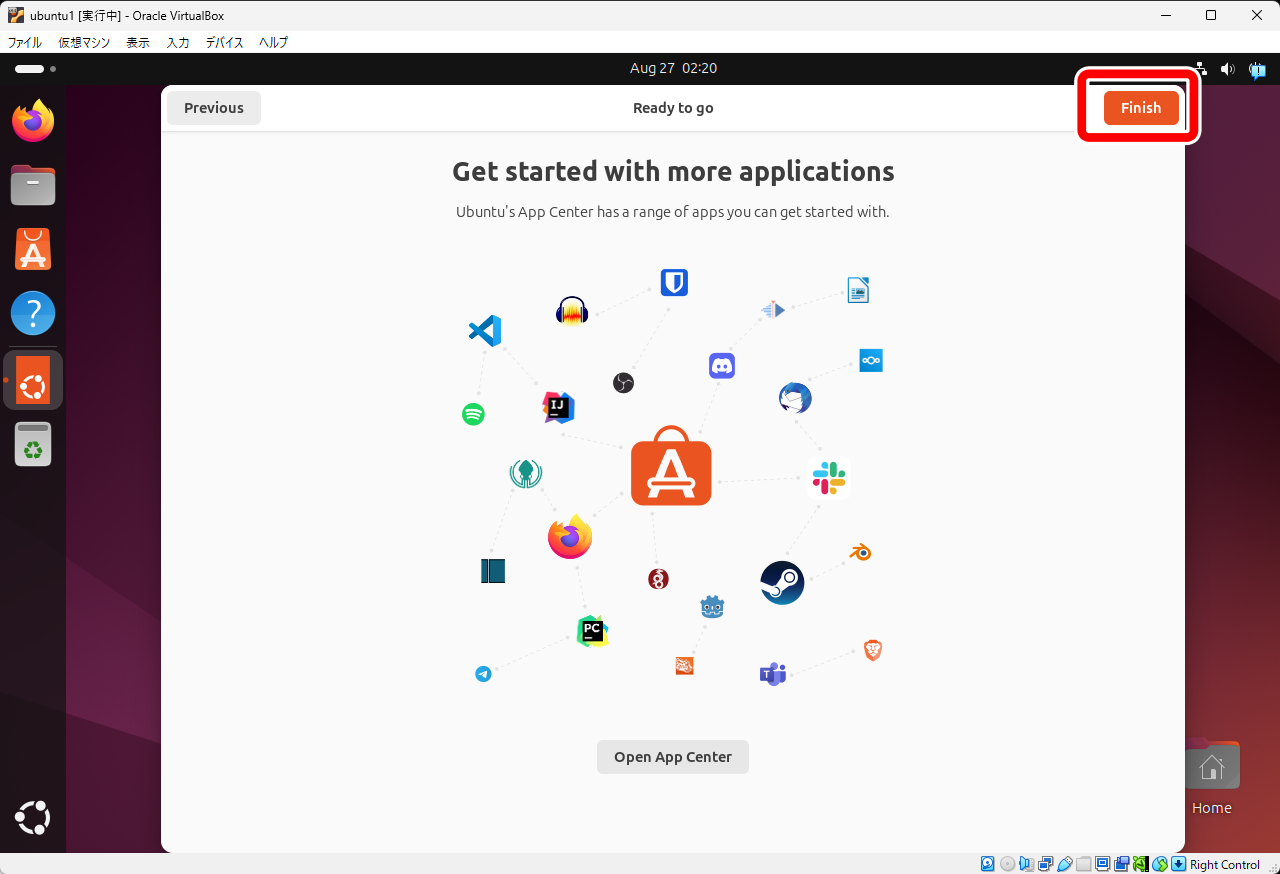Screen dimensions: 1280x874
Task: Select the Ubuntu welcome app in the dock
Action: pyautogui.click(x=33, y=380)
